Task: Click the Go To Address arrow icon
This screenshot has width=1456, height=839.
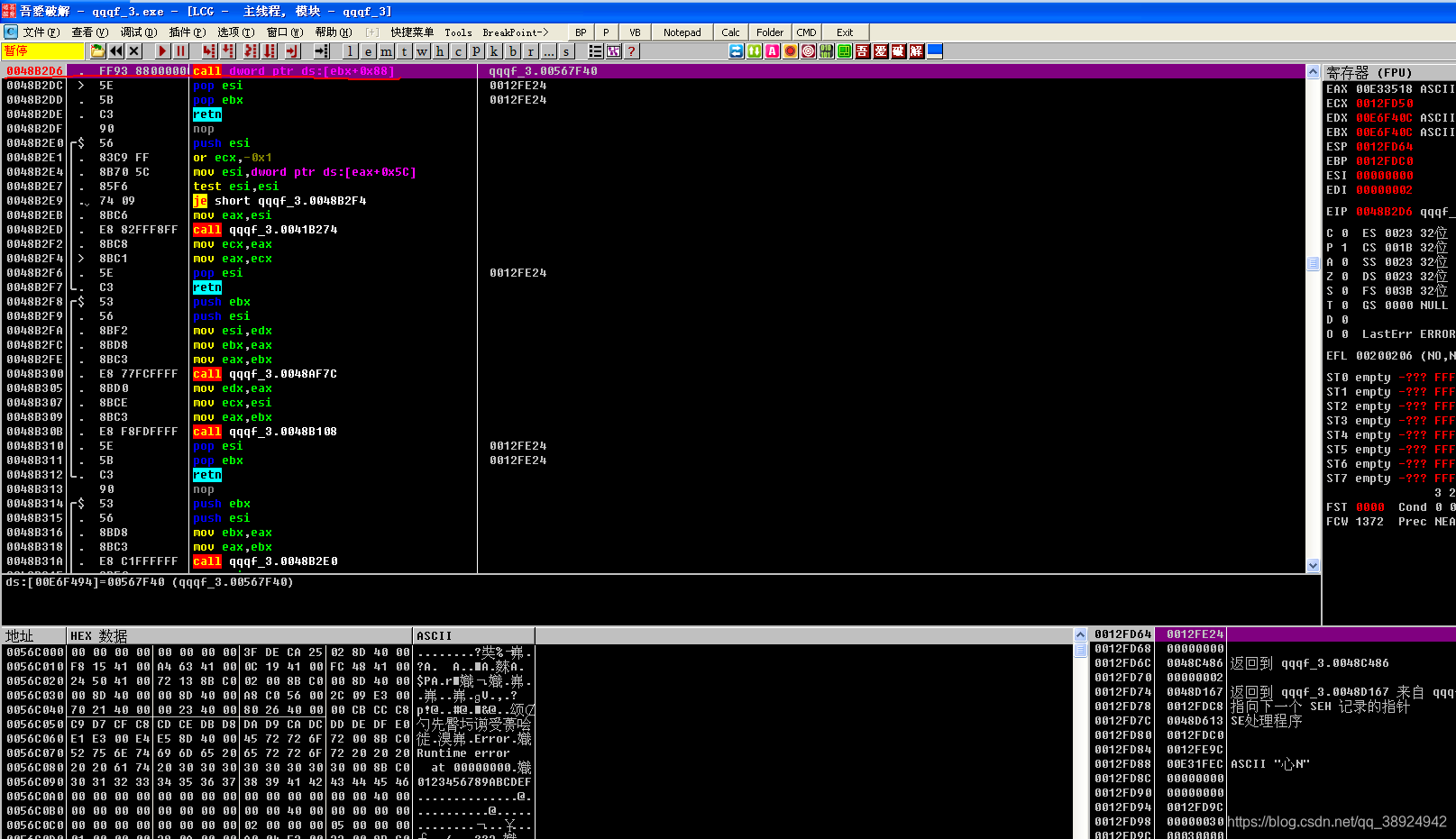Action: pos(321,51)
